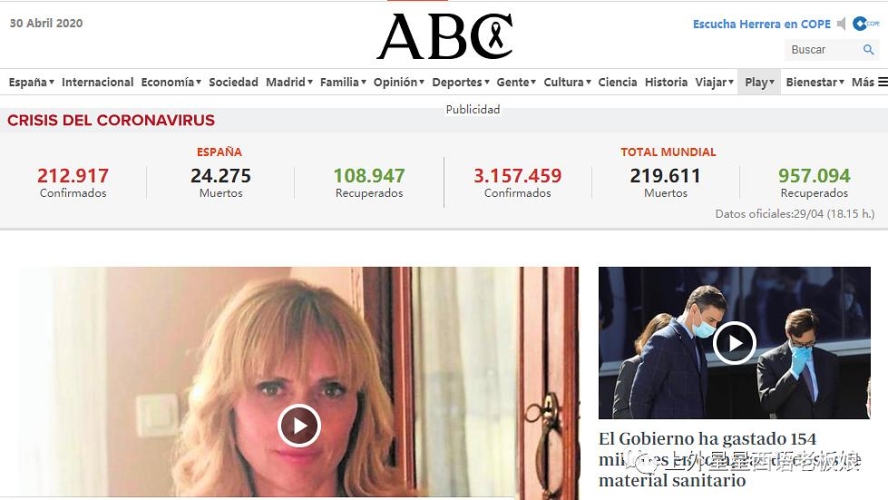The width and height of the screenshot is (888, 500).
Task: Open the Sociedad section
Action: pos(233,82)
